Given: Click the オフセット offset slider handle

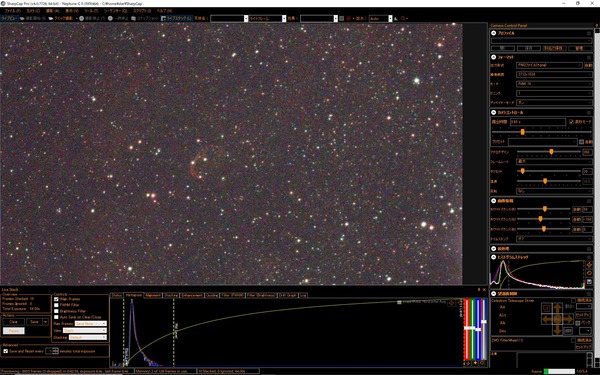Looking at the screenshot, I should pyautogui.click(x=522, y=171).
